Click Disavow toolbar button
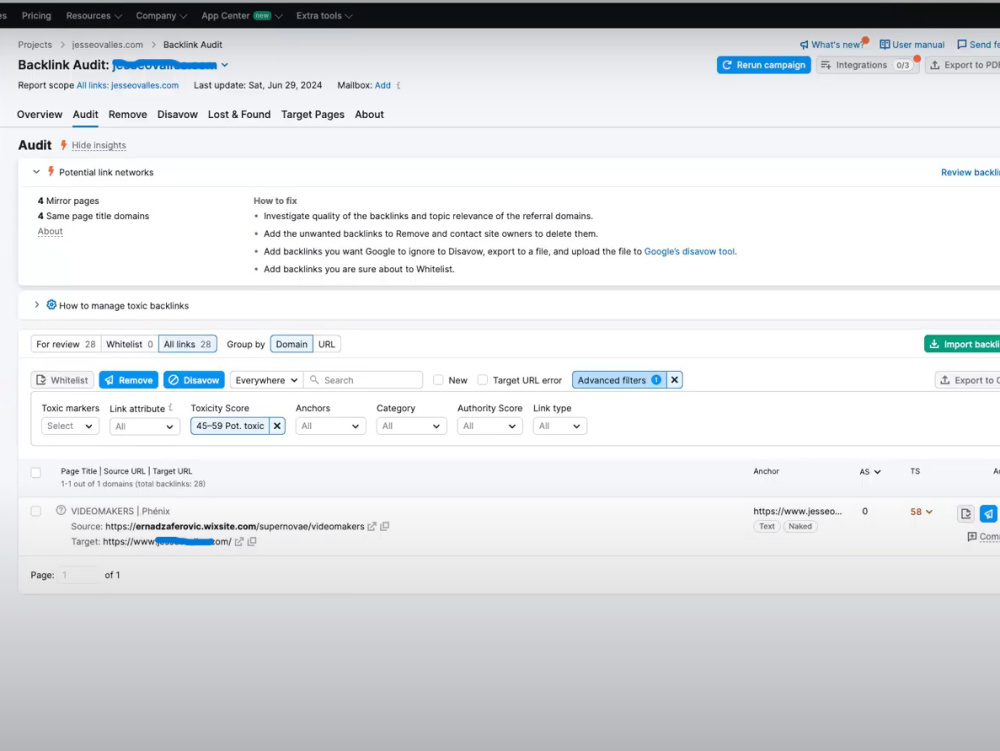The width and height of the screenshot is (1000, 751). coord(194,380)
